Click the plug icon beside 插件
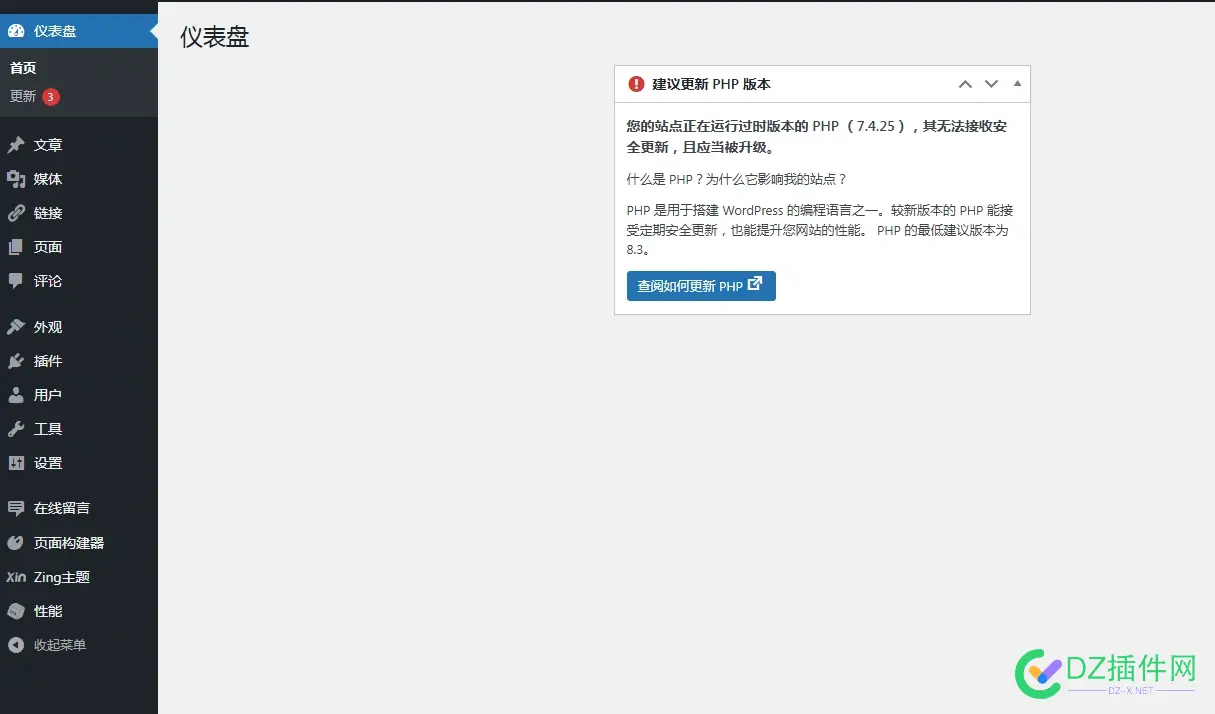Screen dimensions: 1215x714 point(16,361)
